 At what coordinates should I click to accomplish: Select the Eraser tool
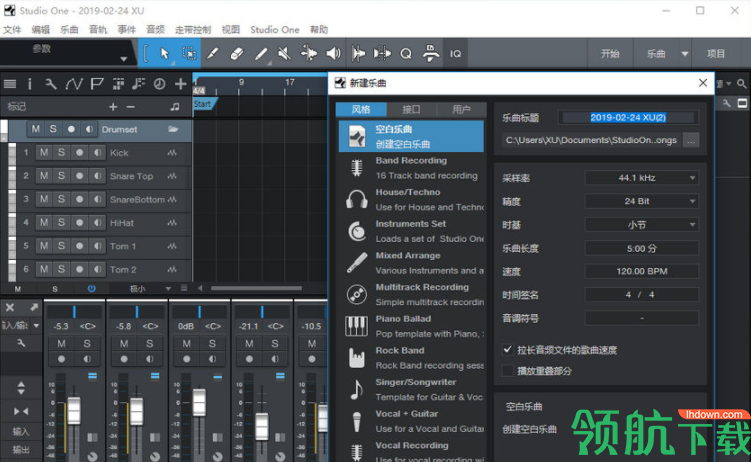click(237, 54)
